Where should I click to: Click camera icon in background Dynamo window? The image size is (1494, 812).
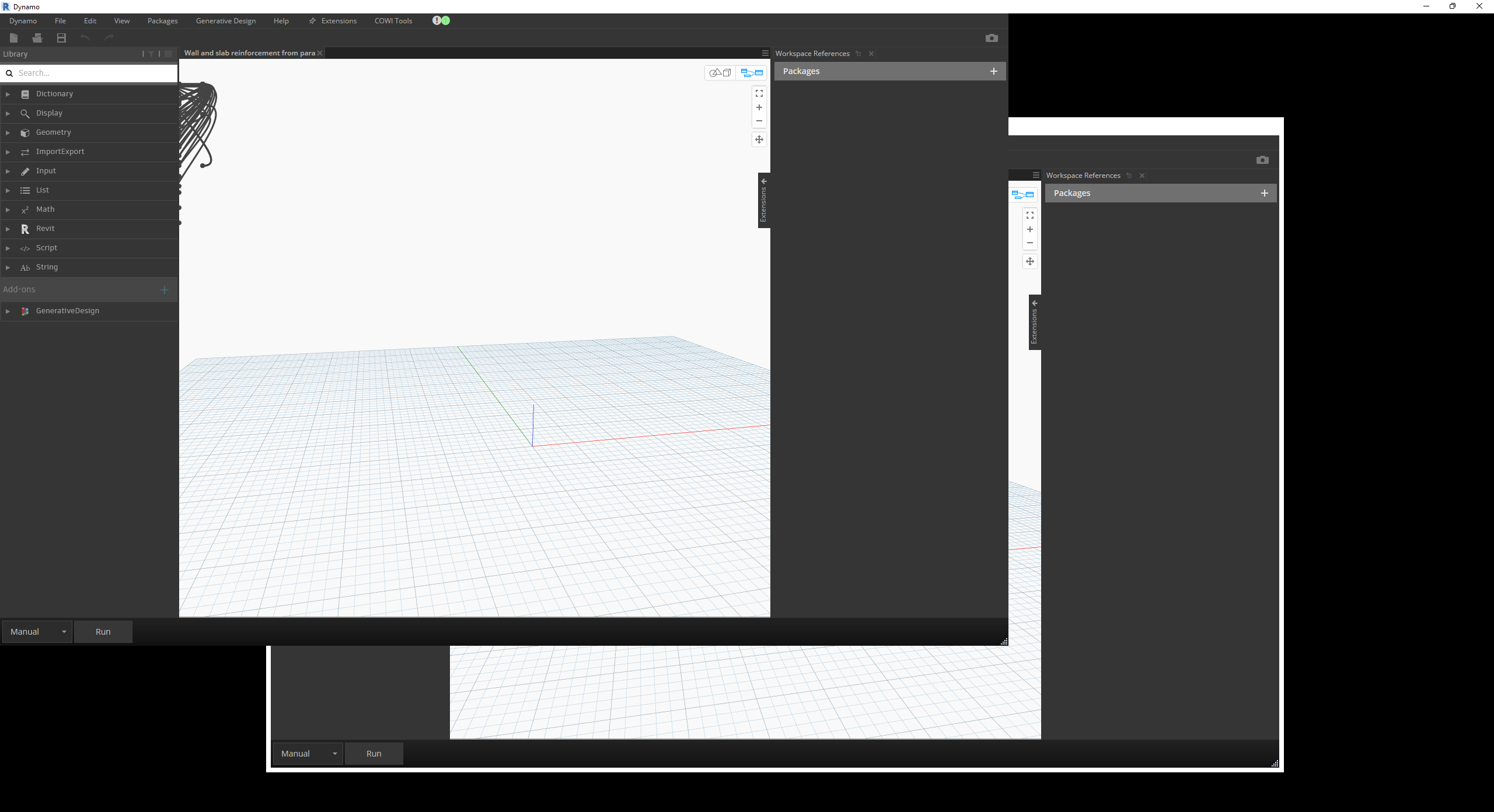click(1262, 160)
